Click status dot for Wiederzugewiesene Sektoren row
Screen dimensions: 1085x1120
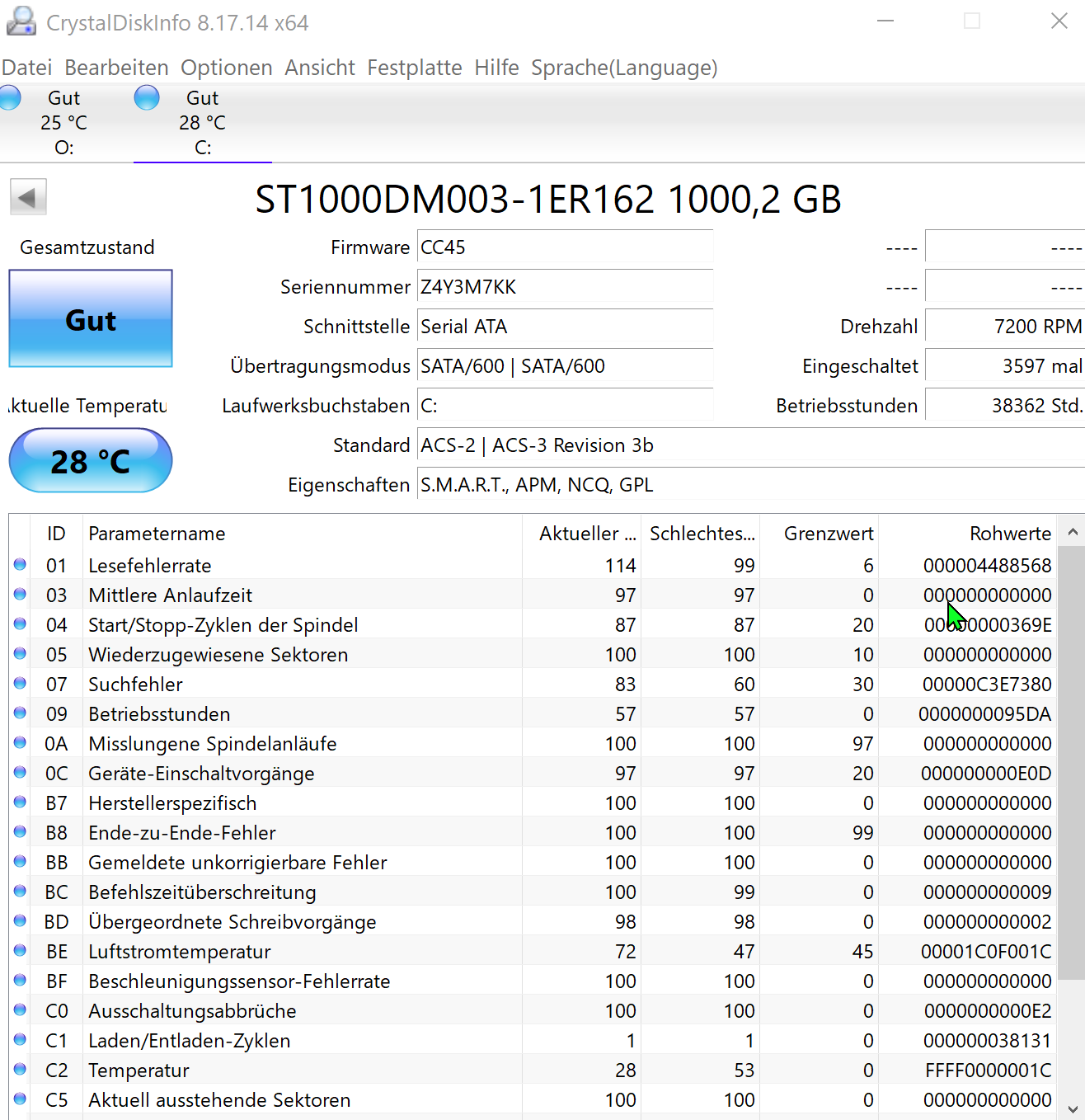tap(20, 654)
